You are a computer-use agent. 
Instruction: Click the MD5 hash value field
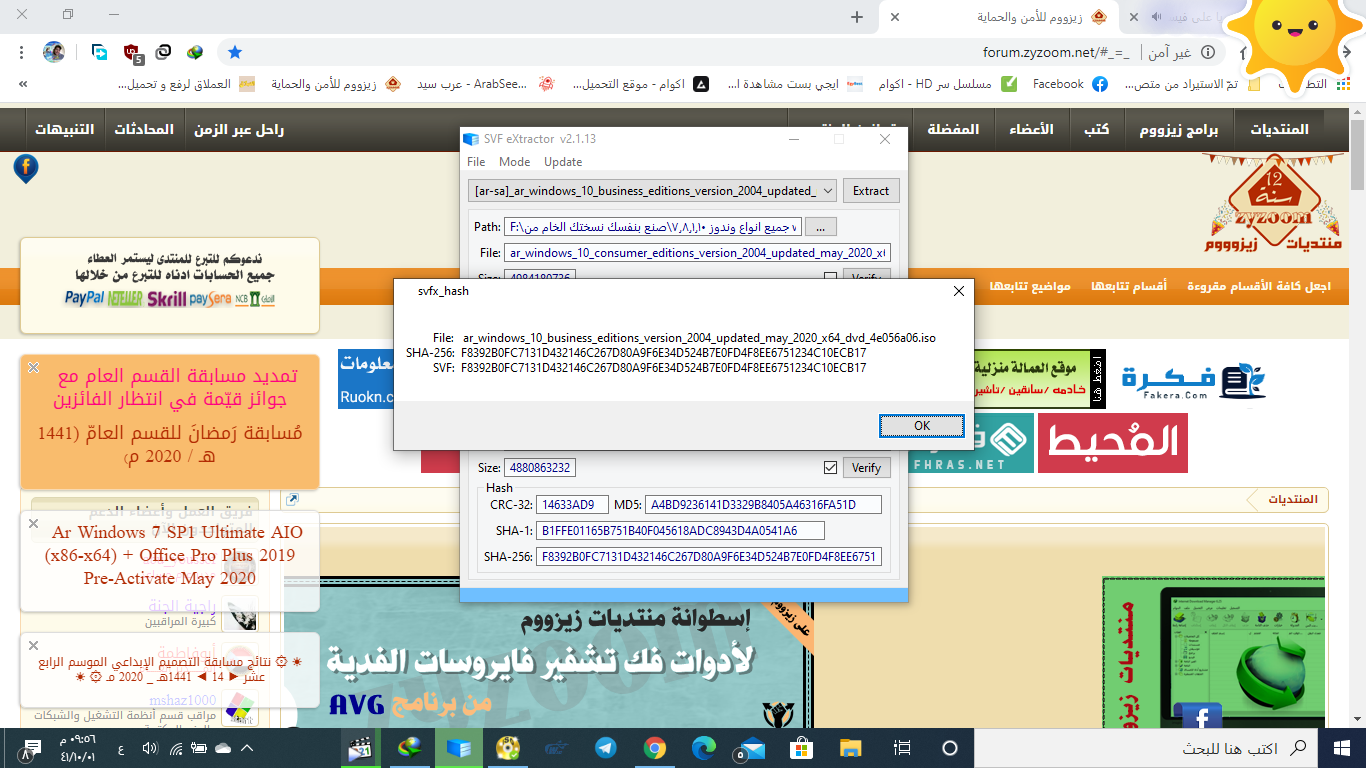pos(764,504)
